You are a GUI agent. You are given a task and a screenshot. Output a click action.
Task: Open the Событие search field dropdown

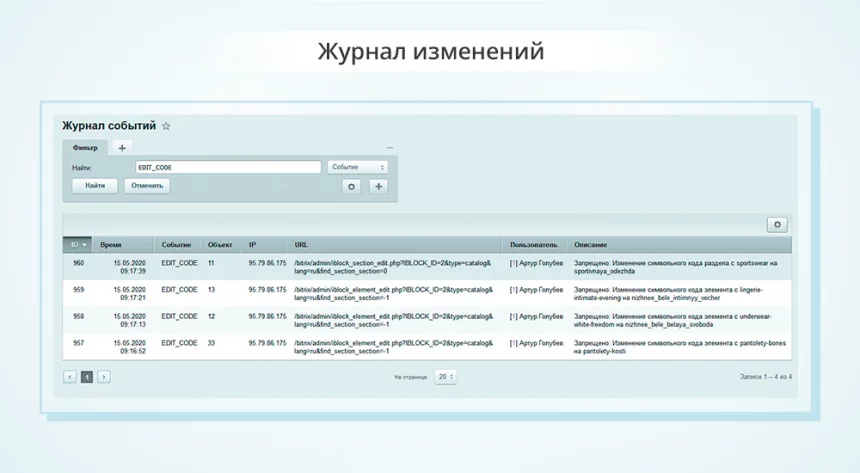(x=357, y=168)
